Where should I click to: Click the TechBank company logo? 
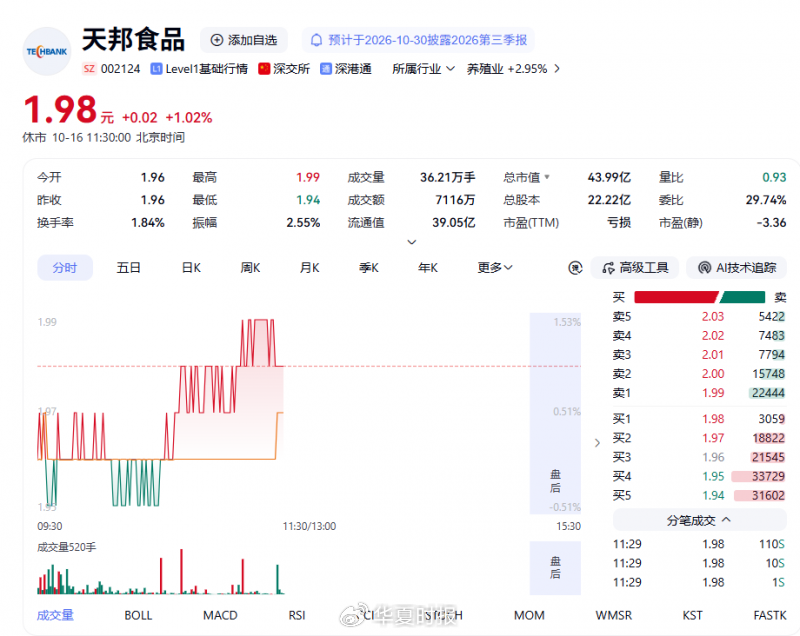[46, 52]
